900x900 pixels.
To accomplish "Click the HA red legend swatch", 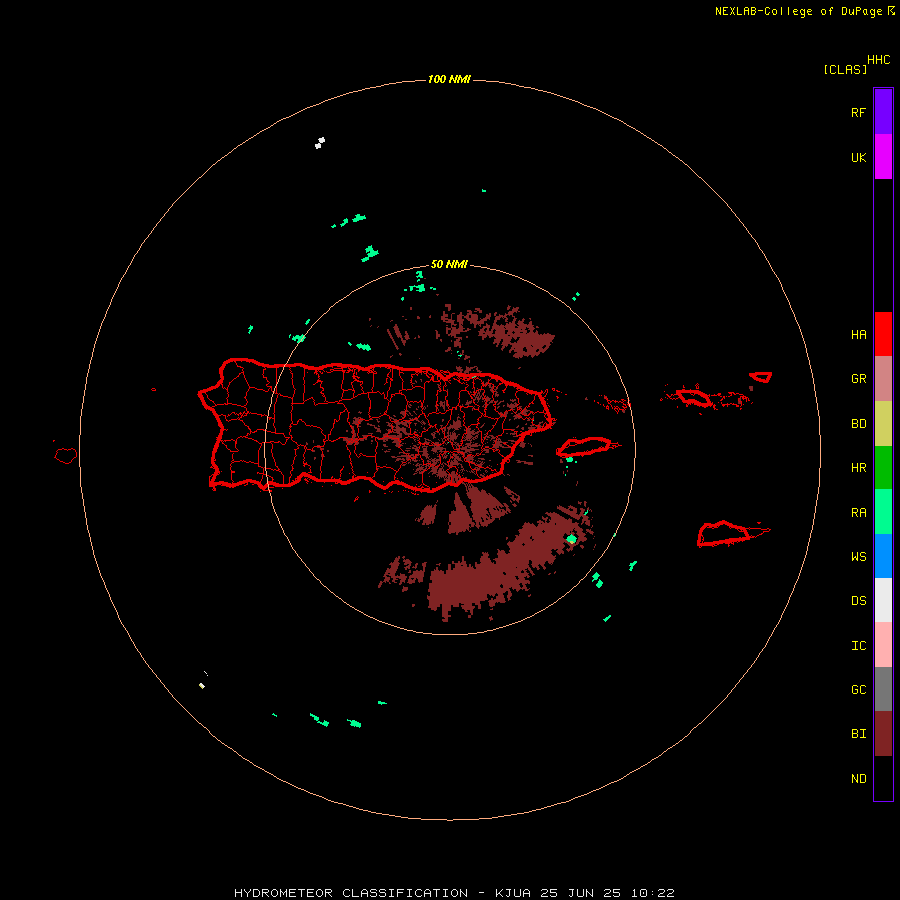I will [883, 334].
